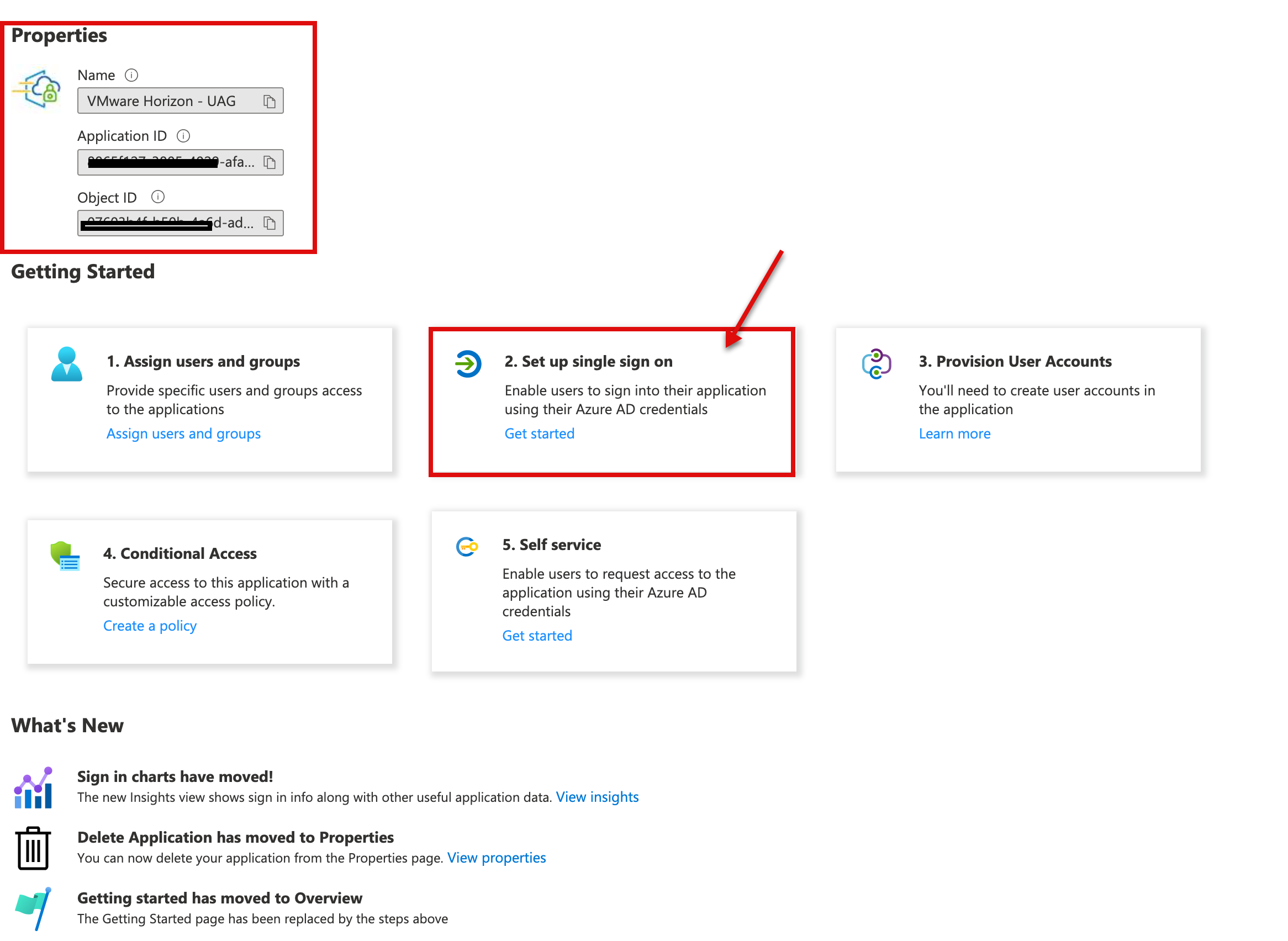
Task: Open the View properties link
Action: (x=496, y=858)
